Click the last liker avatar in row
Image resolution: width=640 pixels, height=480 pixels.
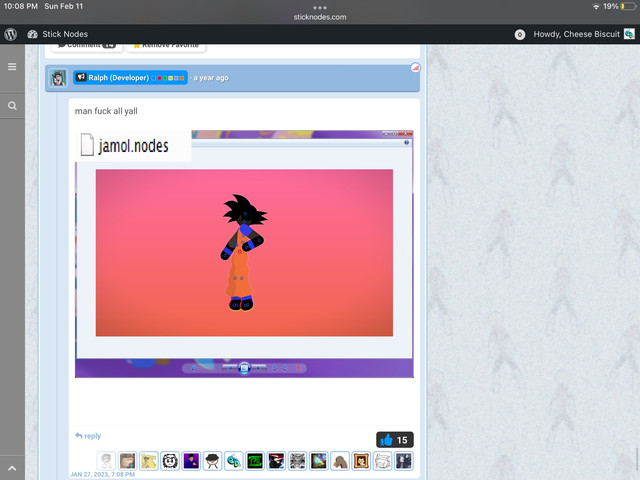pyautogui.click(x=403, y=461)
